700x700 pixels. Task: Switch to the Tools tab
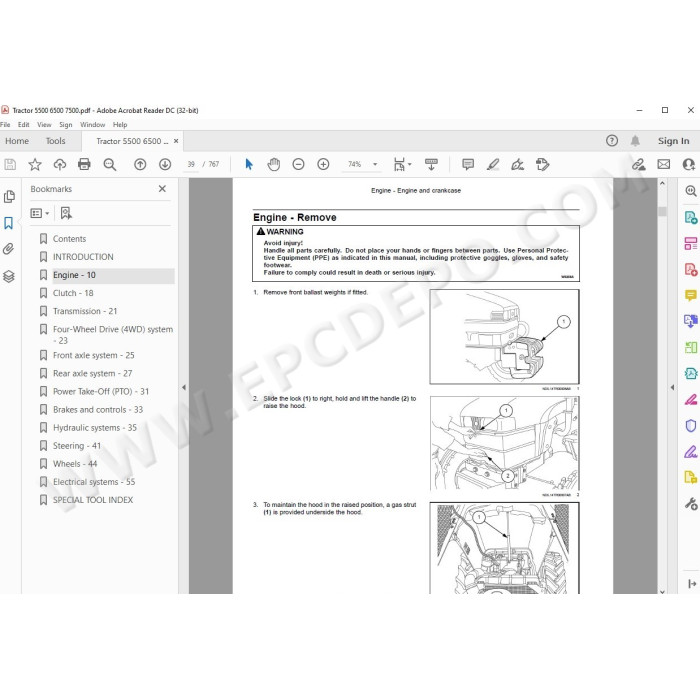coord(55,141)
